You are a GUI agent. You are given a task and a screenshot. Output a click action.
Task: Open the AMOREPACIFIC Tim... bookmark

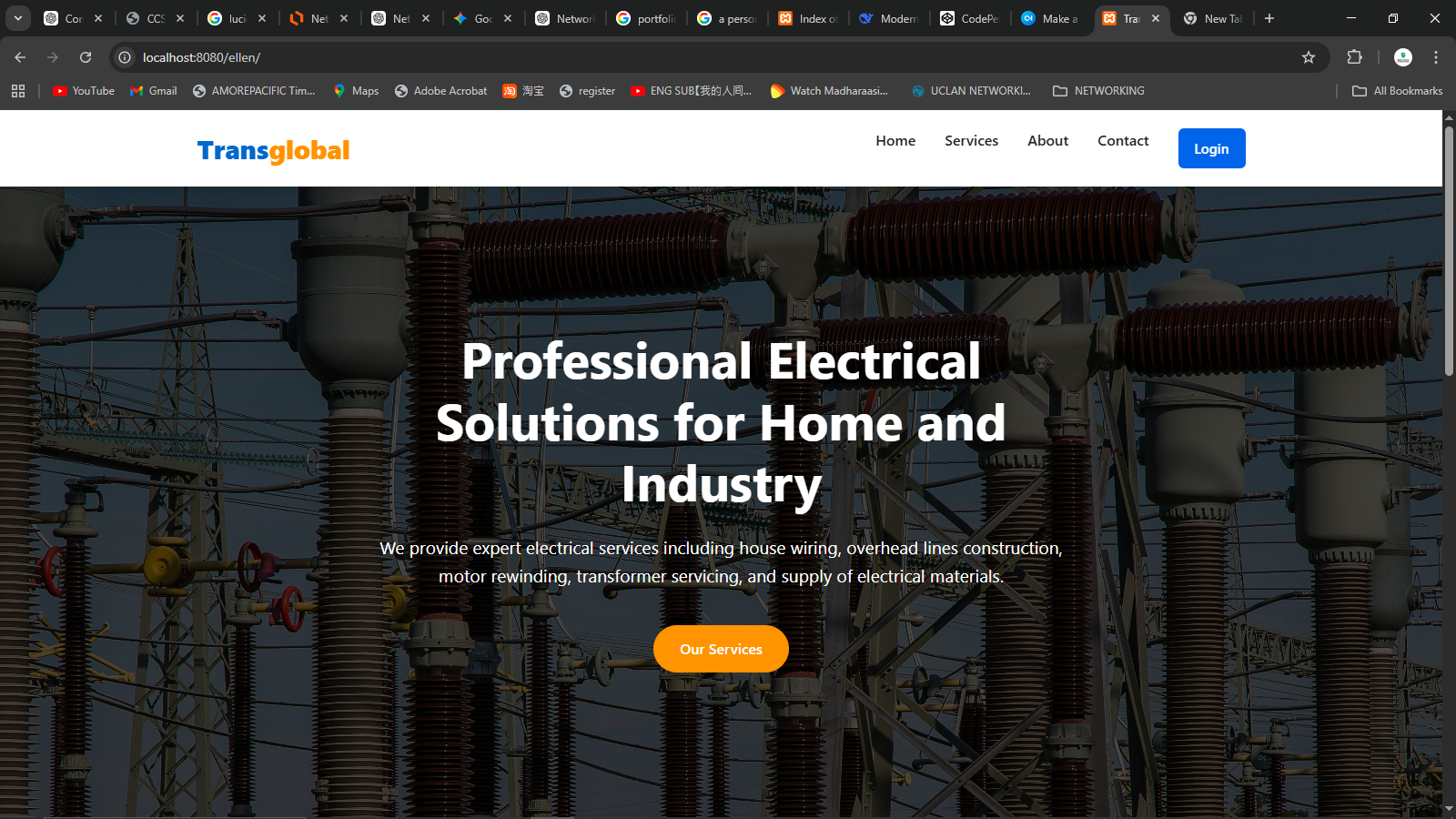point(254,91)
